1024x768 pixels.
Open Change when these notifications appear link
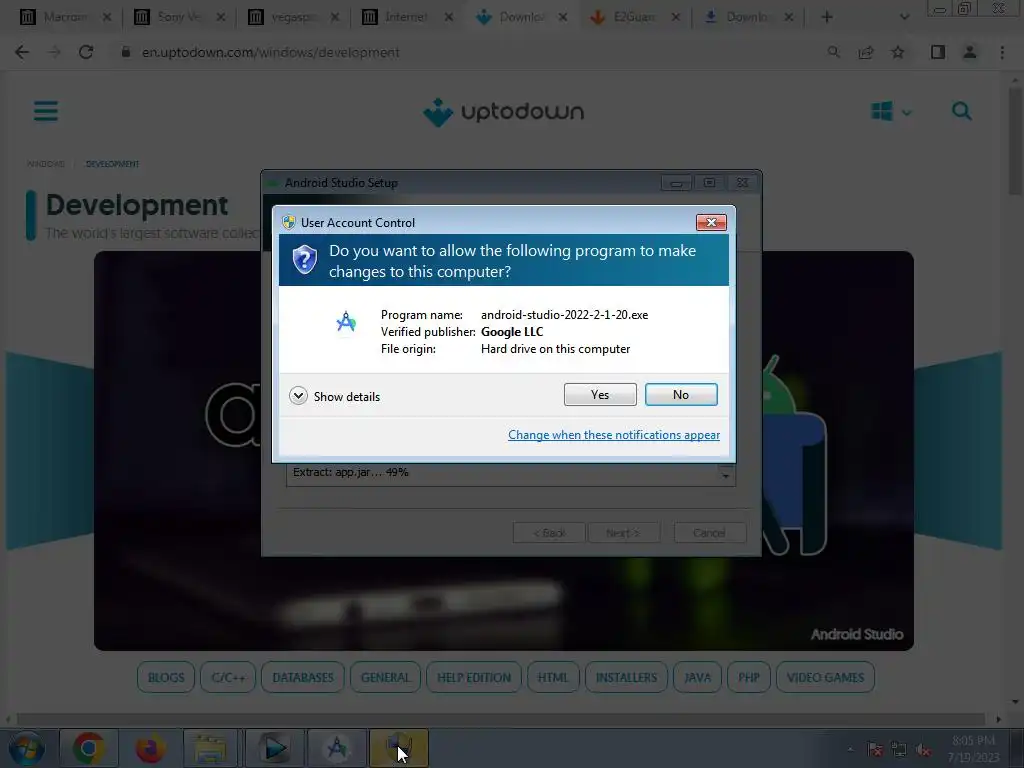[613, 435]
